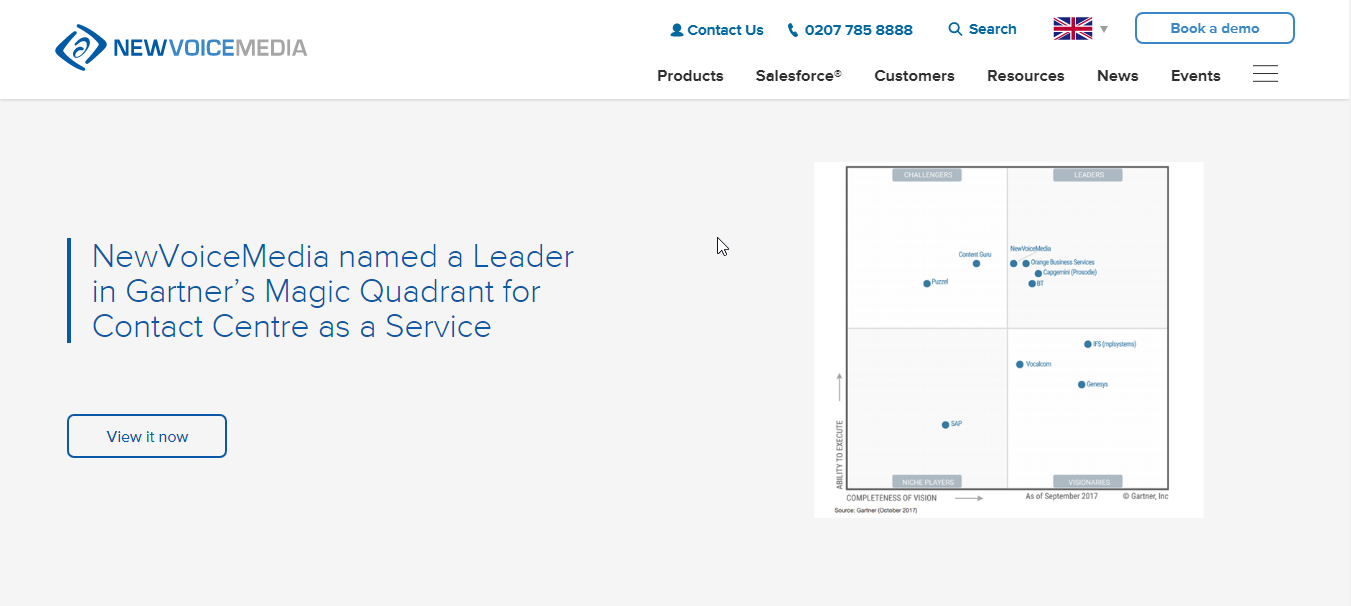Click the NewVoiceMedia logo
This screenshot has width=1351, height=606.
click(181, 47)
